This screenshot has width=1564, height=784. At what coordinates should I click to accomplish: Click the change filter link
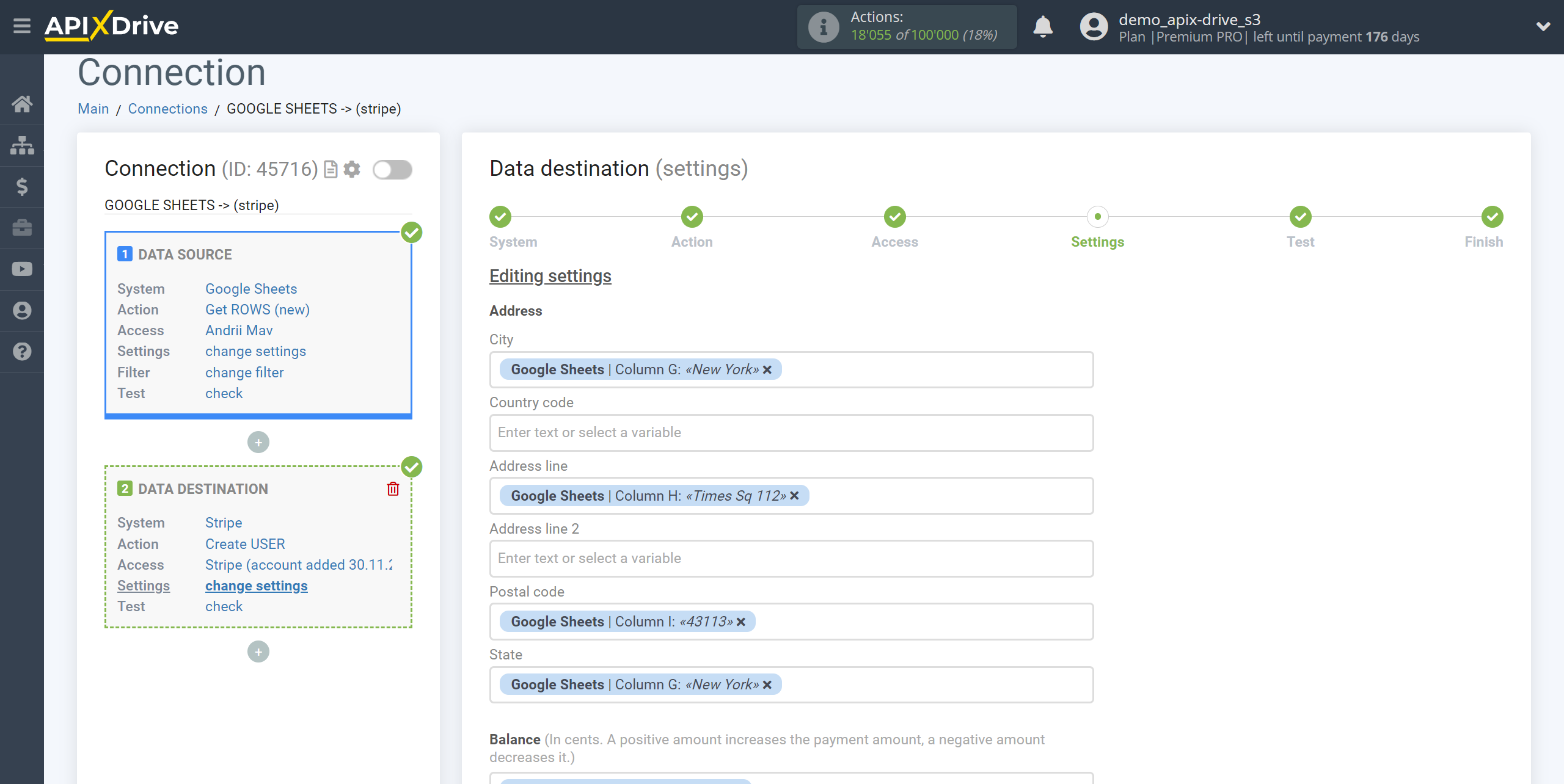244,372
